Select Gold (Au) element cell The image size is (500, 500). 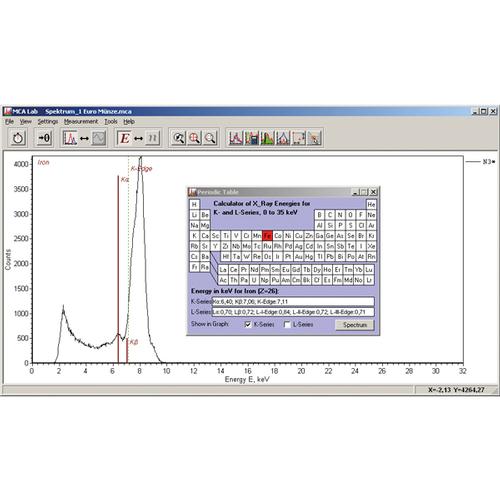pyautogui.click(x=298, y=257)
